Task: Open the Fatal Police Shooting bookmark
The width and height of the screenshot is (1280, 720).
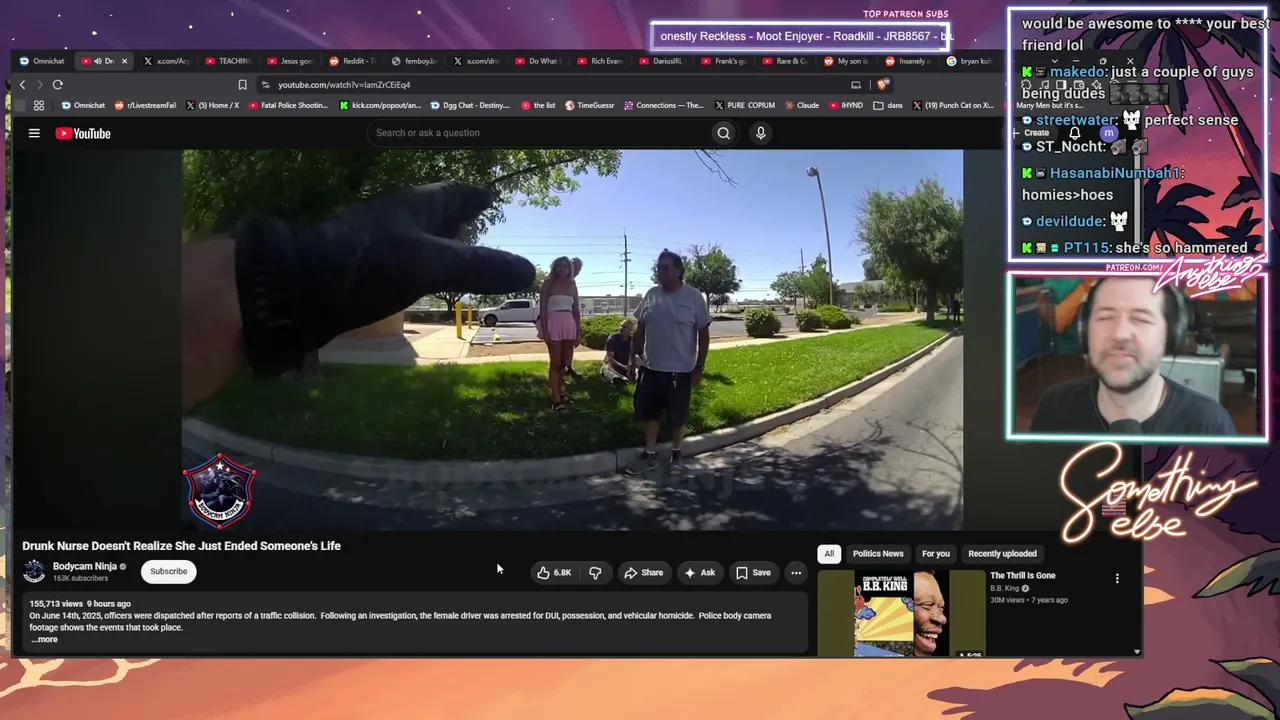Action: [x=288, y=105]
